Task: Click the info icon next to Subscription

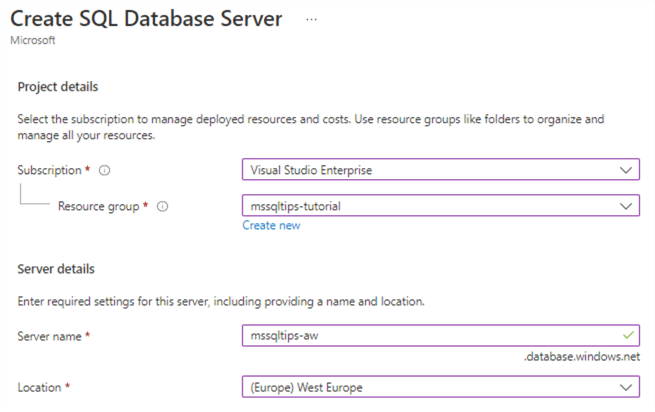Action: [105, 171]
